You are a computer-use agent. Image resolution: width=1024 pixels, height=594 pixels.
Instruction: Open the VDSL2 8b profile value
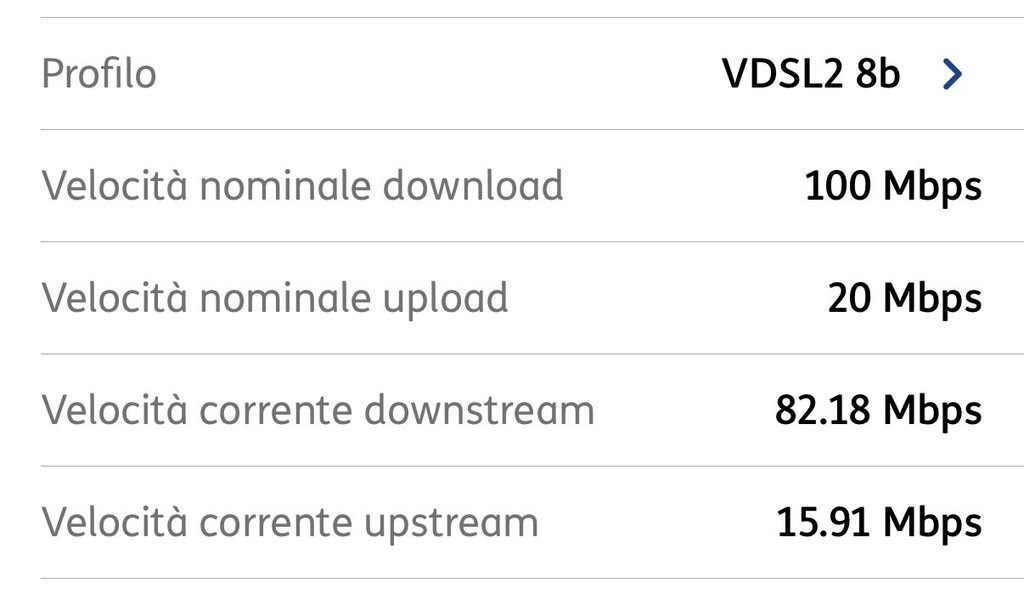tap(810, 74)
